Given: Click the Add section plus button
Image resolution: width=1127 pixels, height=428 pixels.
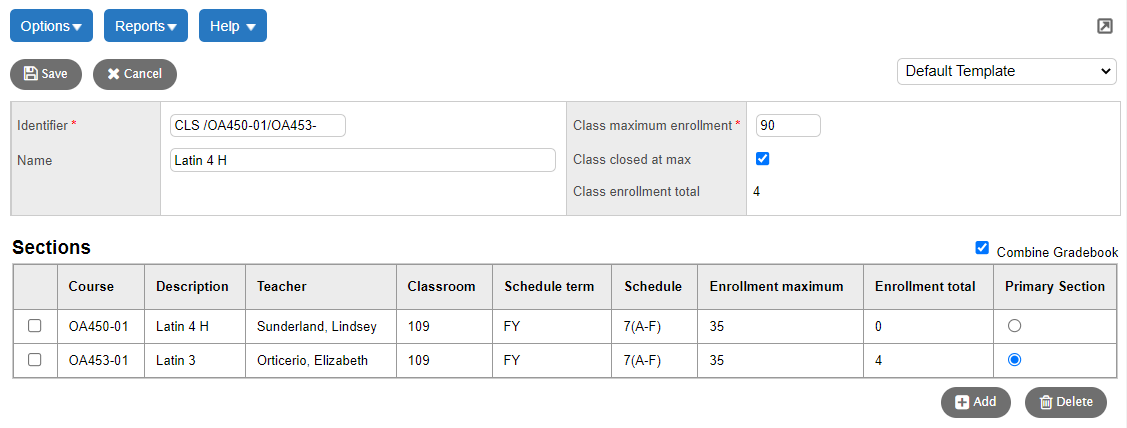Looking at the screenshot, I should 976,402.
